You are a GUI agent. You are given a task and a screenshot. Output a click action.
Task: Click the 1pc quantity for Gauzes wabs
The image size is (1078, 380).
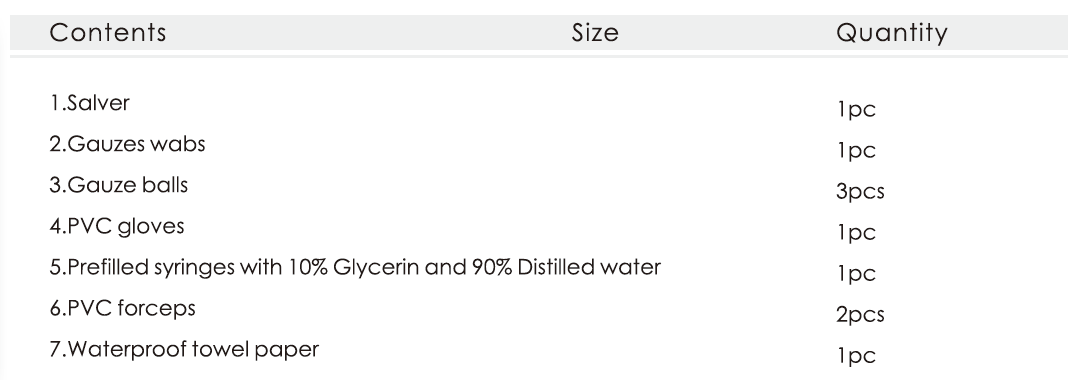856,150
